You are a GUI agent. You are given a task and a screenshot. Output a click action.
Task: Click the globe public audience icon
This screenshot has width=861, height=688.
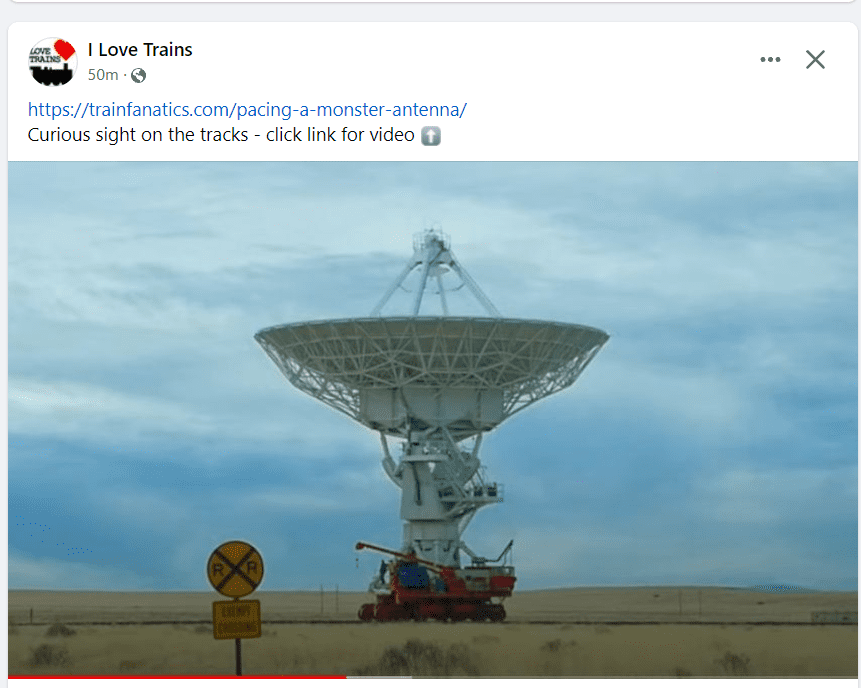point(138,75)
